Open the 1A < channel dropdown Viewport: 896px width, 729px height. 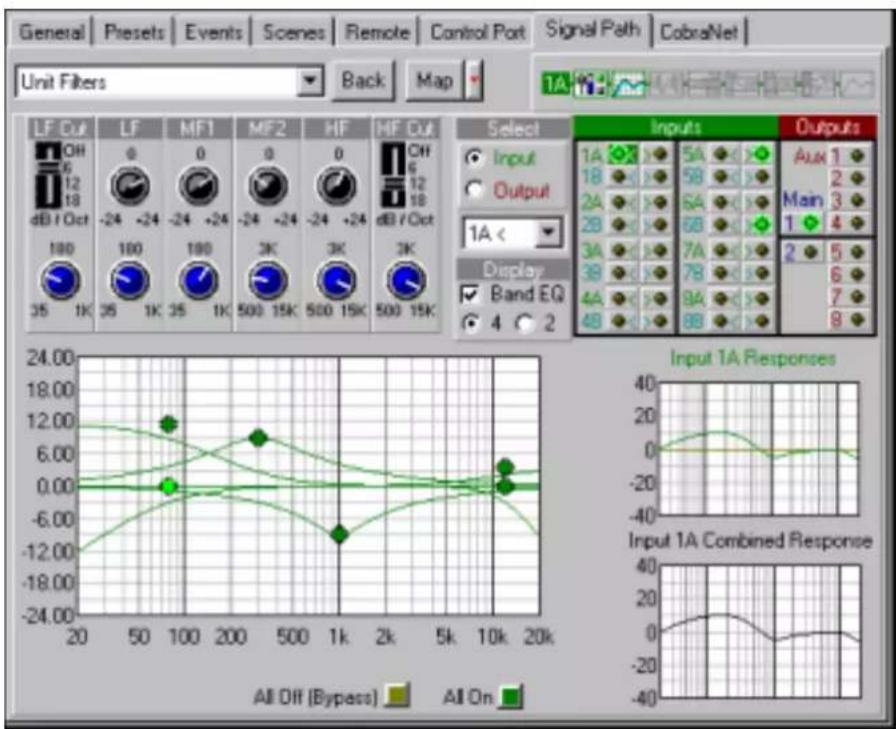[x=547, y=233]
